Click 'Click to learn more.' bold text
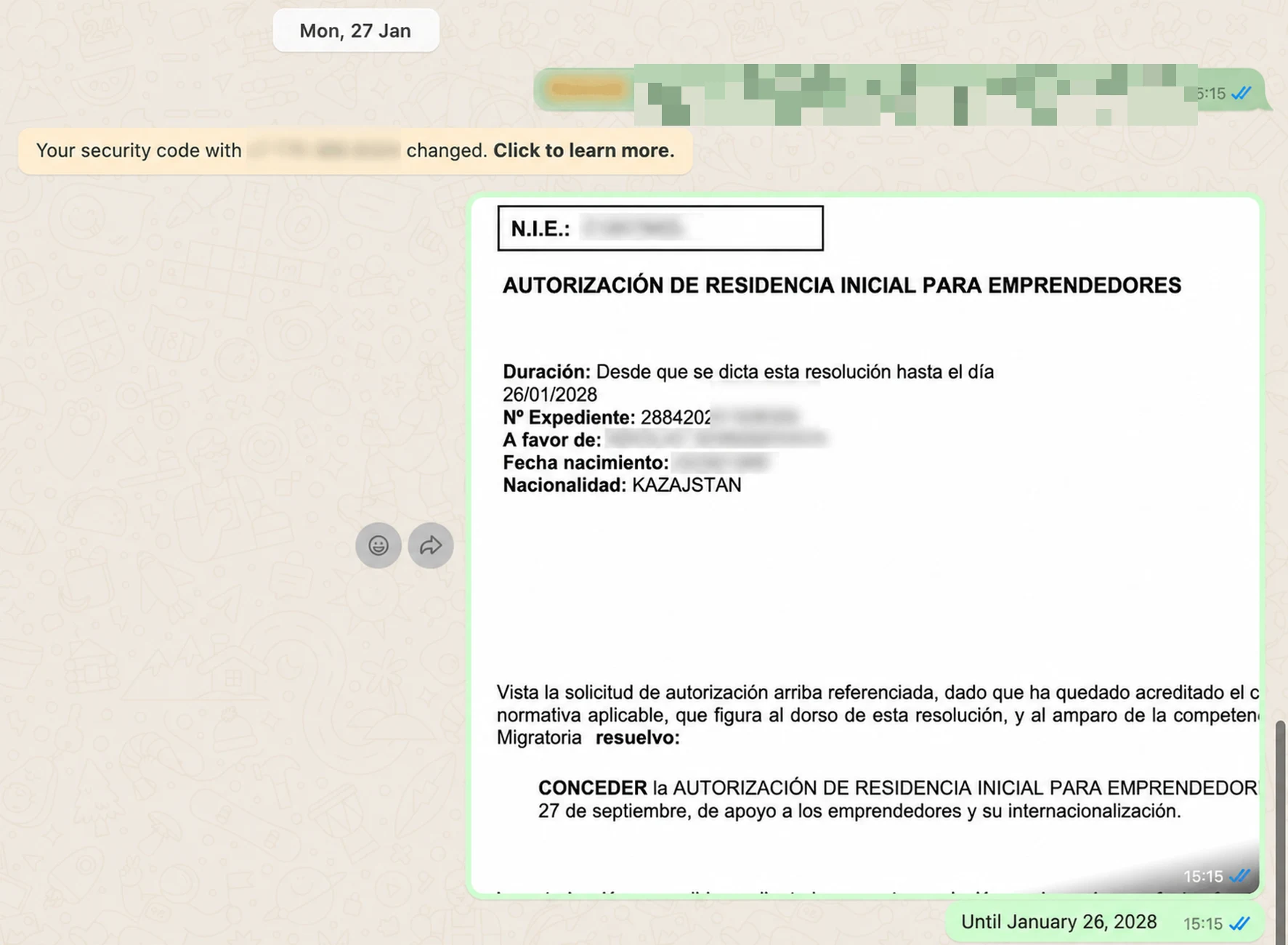1288x945 pixels. click(584, 150)
